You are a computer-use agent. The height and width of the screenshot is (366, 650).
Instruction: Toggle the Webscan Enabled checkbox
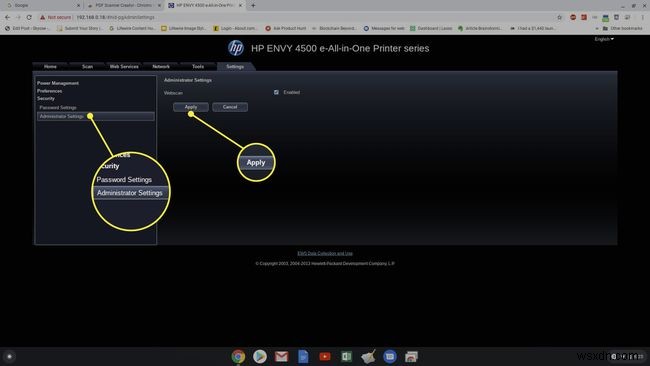click(x=276, y=92)
